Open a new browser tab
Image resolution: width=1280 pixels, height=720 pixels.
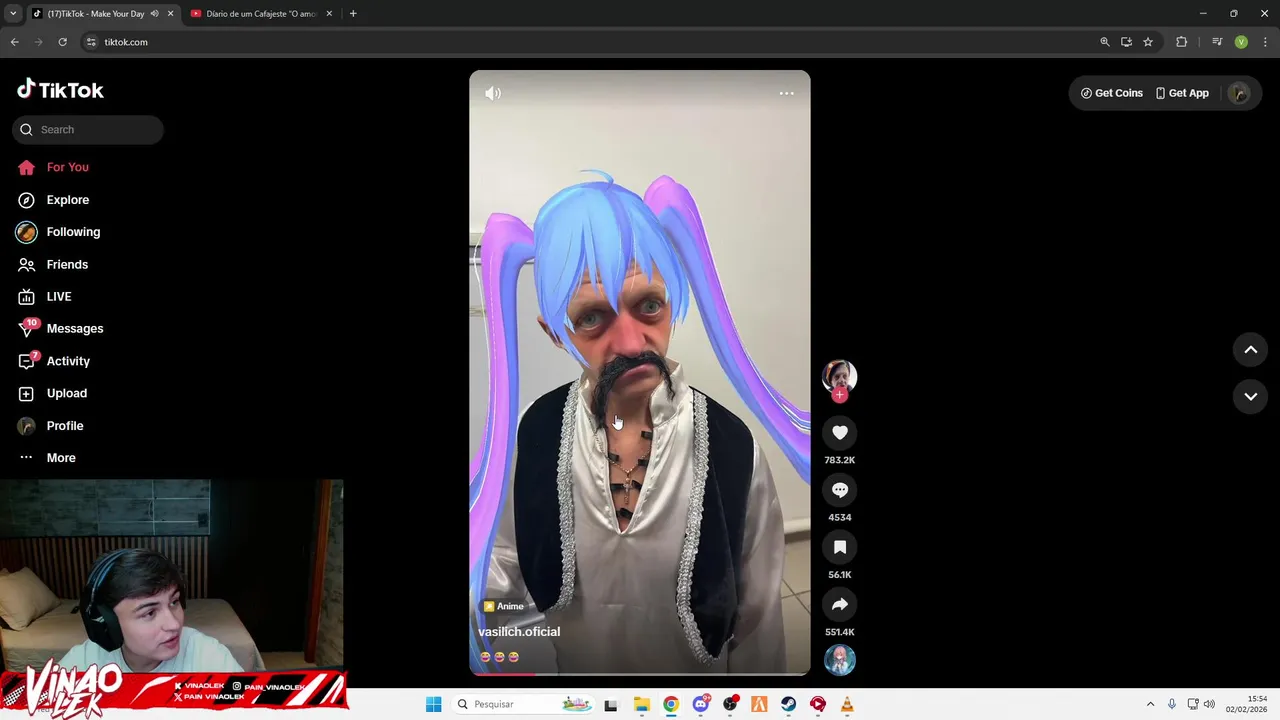353,14
